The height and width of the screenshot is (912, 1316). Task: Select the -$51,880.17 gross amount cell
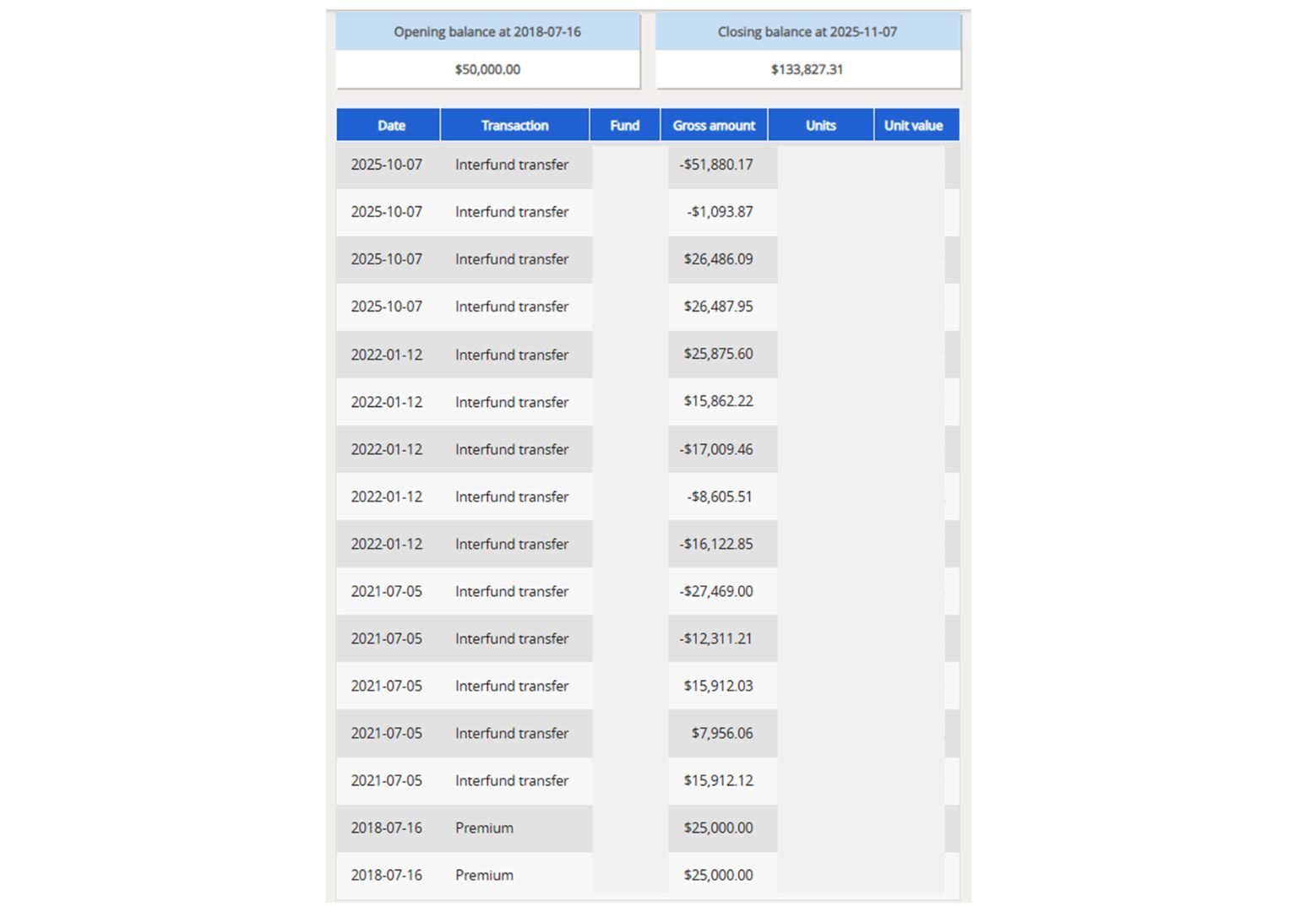(716, 165)
